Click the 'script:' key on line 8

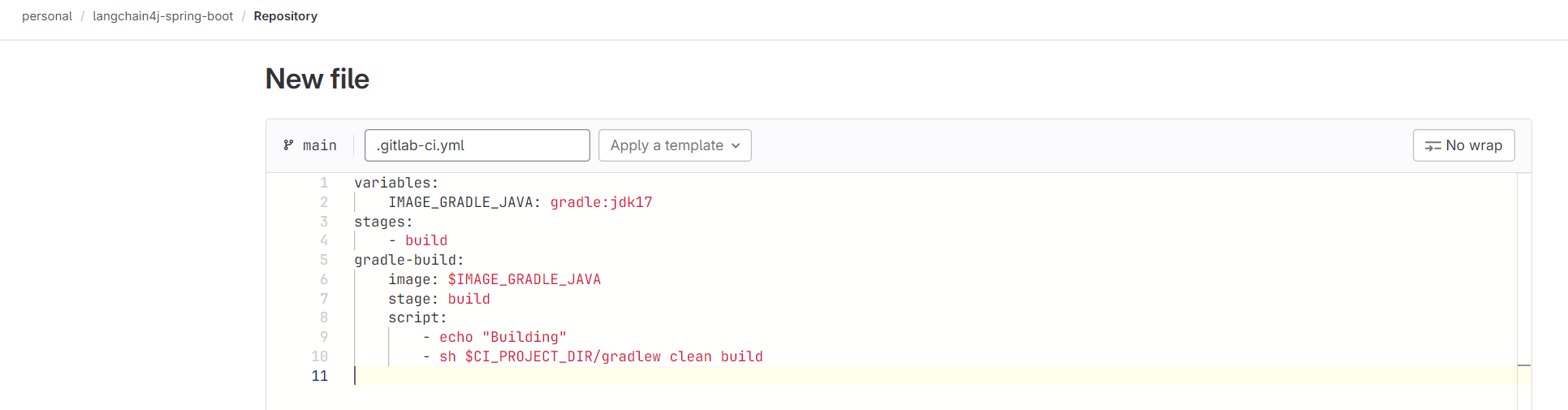point(417,317)
